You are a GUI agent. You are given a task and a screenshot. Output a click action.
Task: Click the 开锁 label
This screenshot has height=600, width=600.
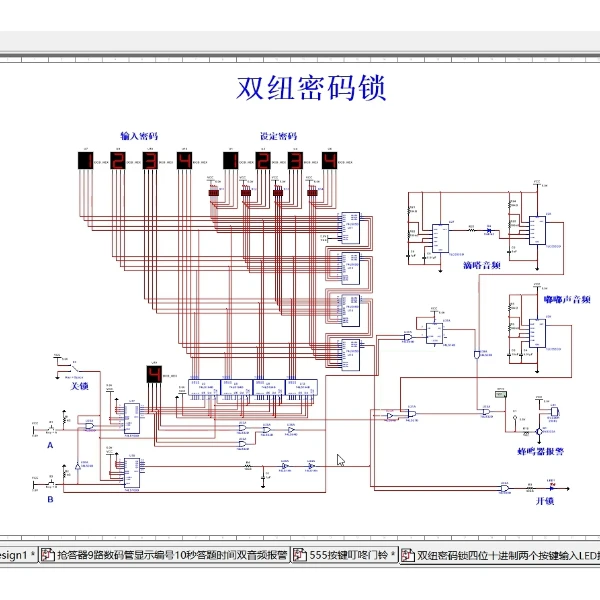tap(545, 501)
